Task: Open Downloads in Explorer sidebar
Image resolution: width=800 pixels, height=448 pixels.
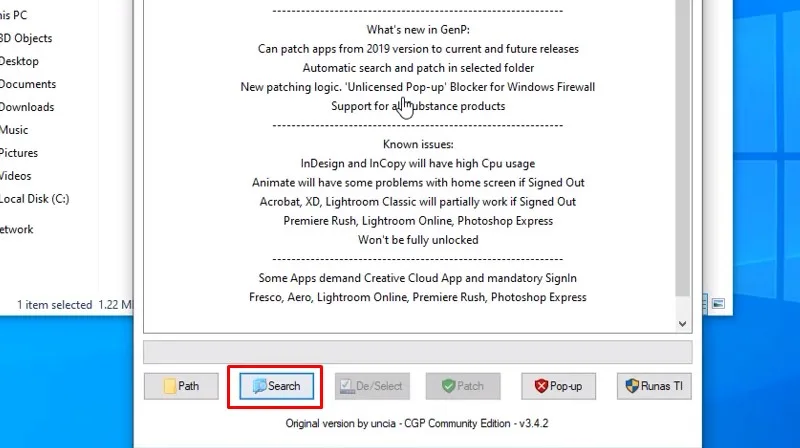Action: pos(27,107)
